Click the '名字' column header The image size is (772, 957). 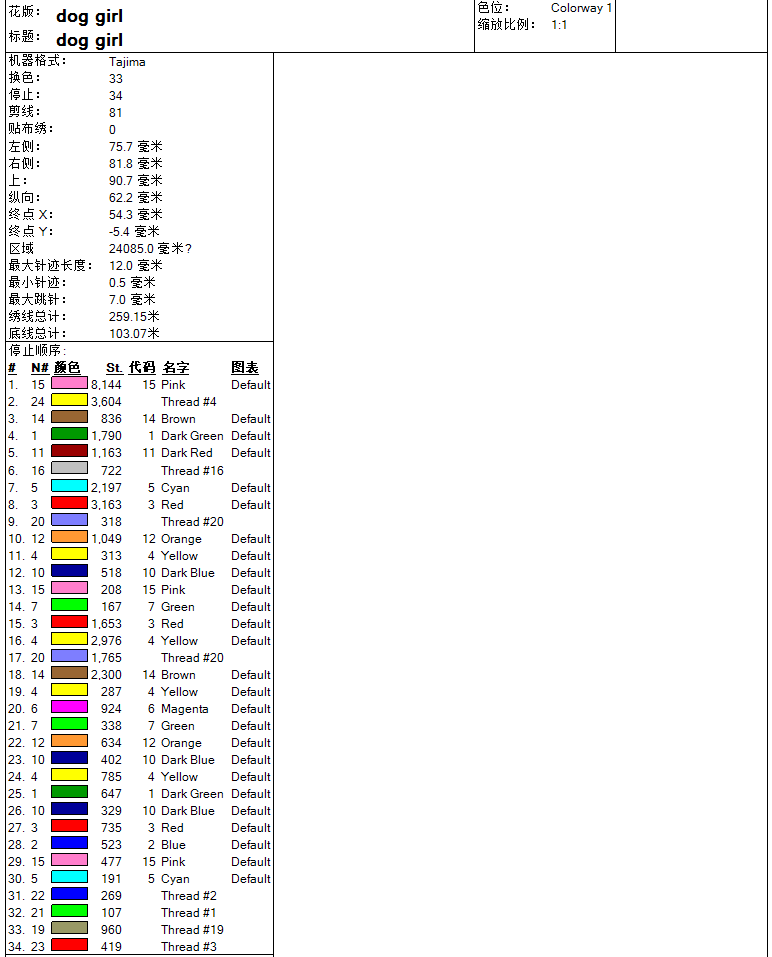pyautogui.click(x=176, y=367)
